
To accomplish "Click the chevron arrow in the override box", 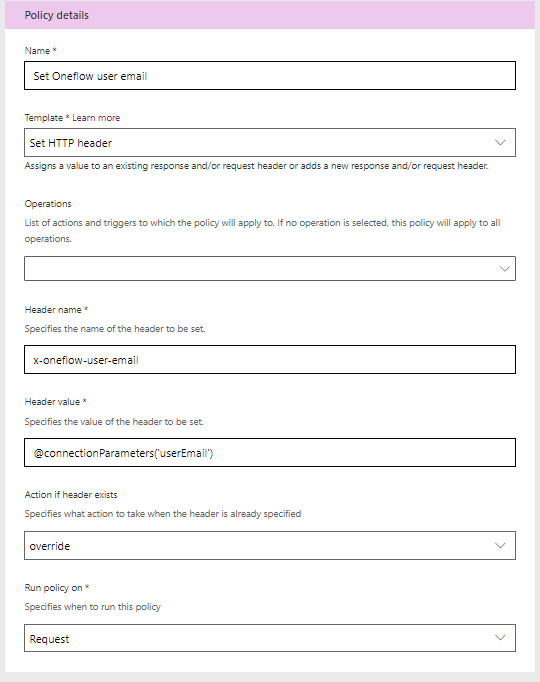I will (x=500, y=545).
